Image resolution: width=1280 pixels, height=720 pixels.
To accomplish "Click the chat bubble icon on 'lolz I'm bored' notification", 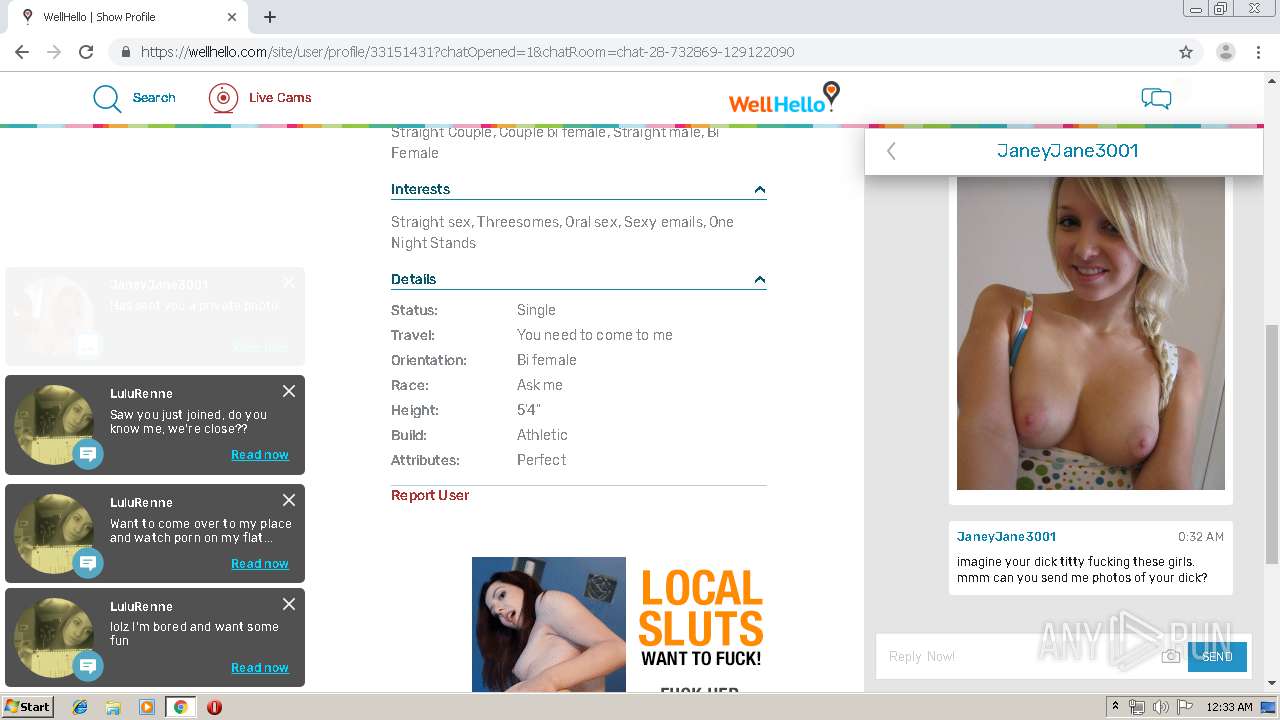I will [x=88, y=666].
